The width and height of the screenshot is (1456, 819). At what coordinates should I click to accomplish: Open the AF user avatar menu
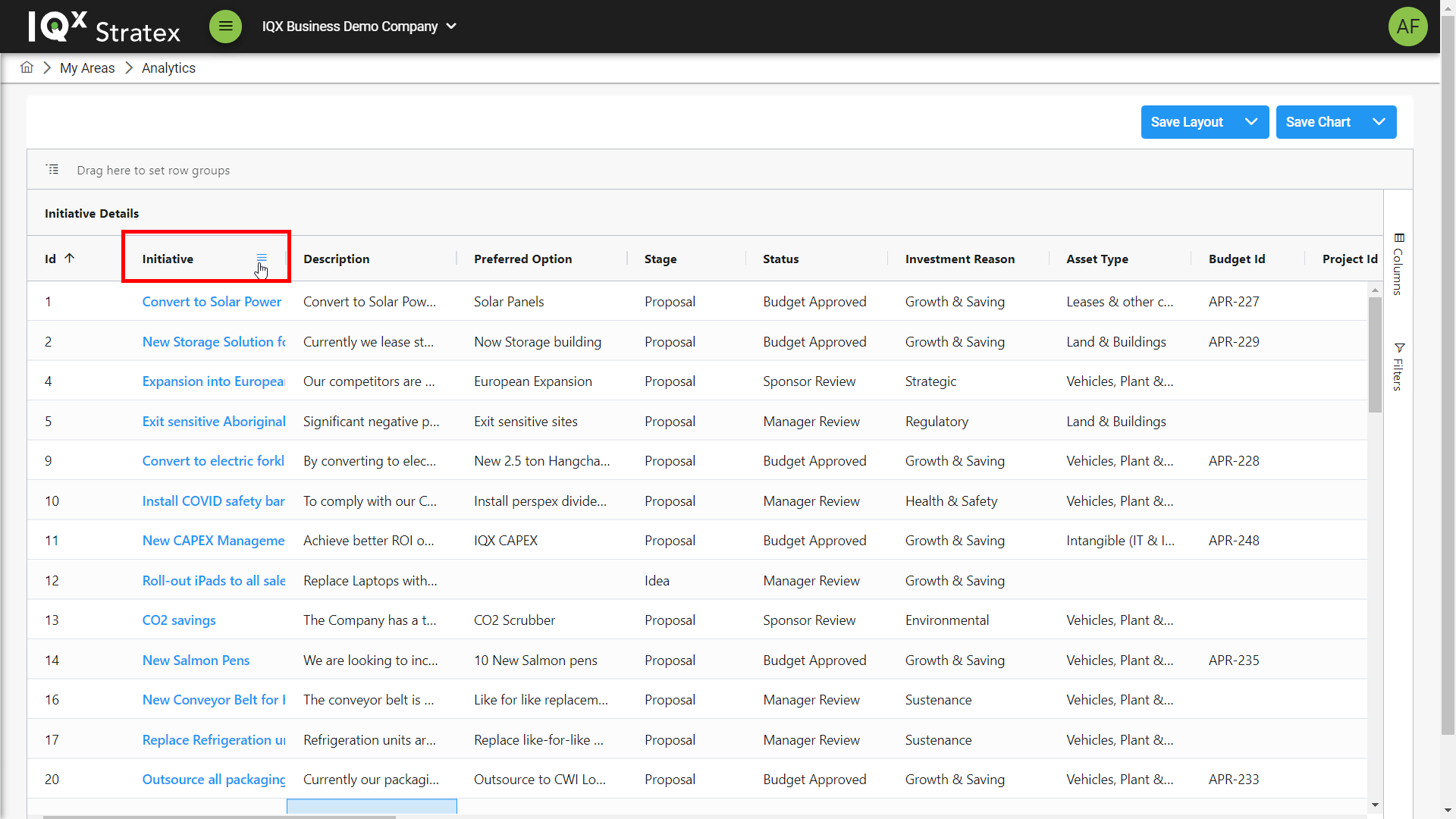click(x=1407, y=27)
